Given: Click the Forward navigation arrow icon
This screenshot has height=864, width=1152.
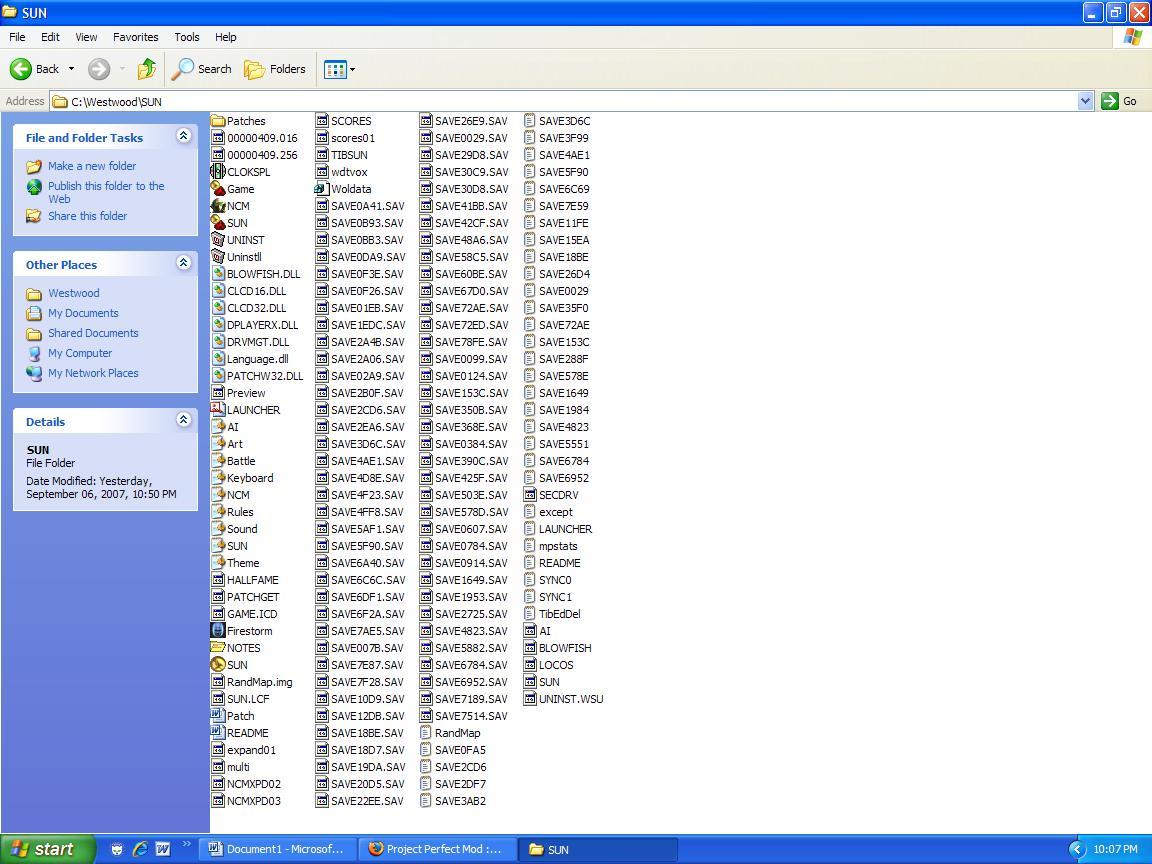Looking at the screenshot, I should pyautogui.click(x=99, y=69).
